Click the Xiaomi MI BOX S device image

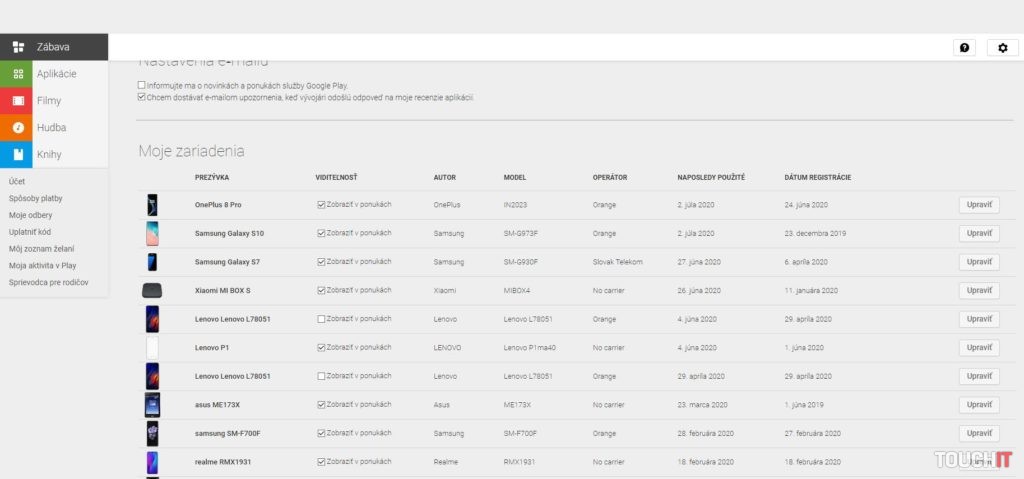152,290
